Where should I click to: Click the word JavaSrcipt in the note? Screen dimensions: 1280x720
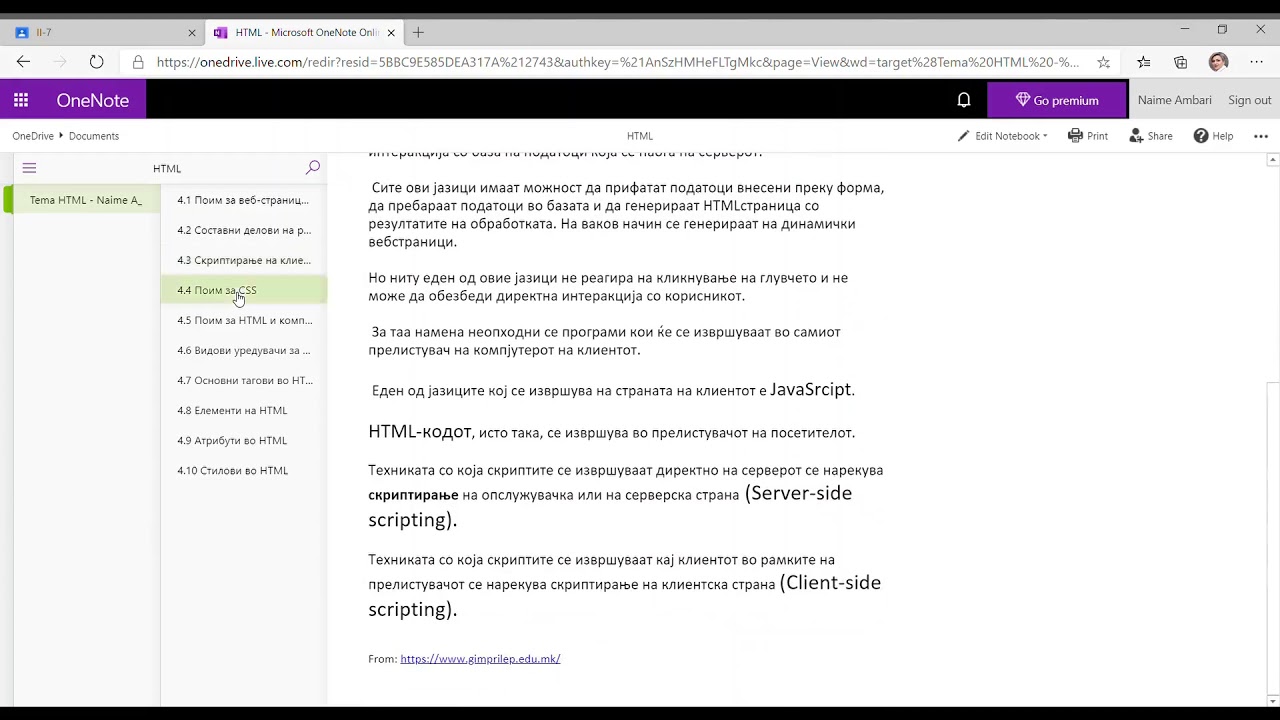(812, 389)
